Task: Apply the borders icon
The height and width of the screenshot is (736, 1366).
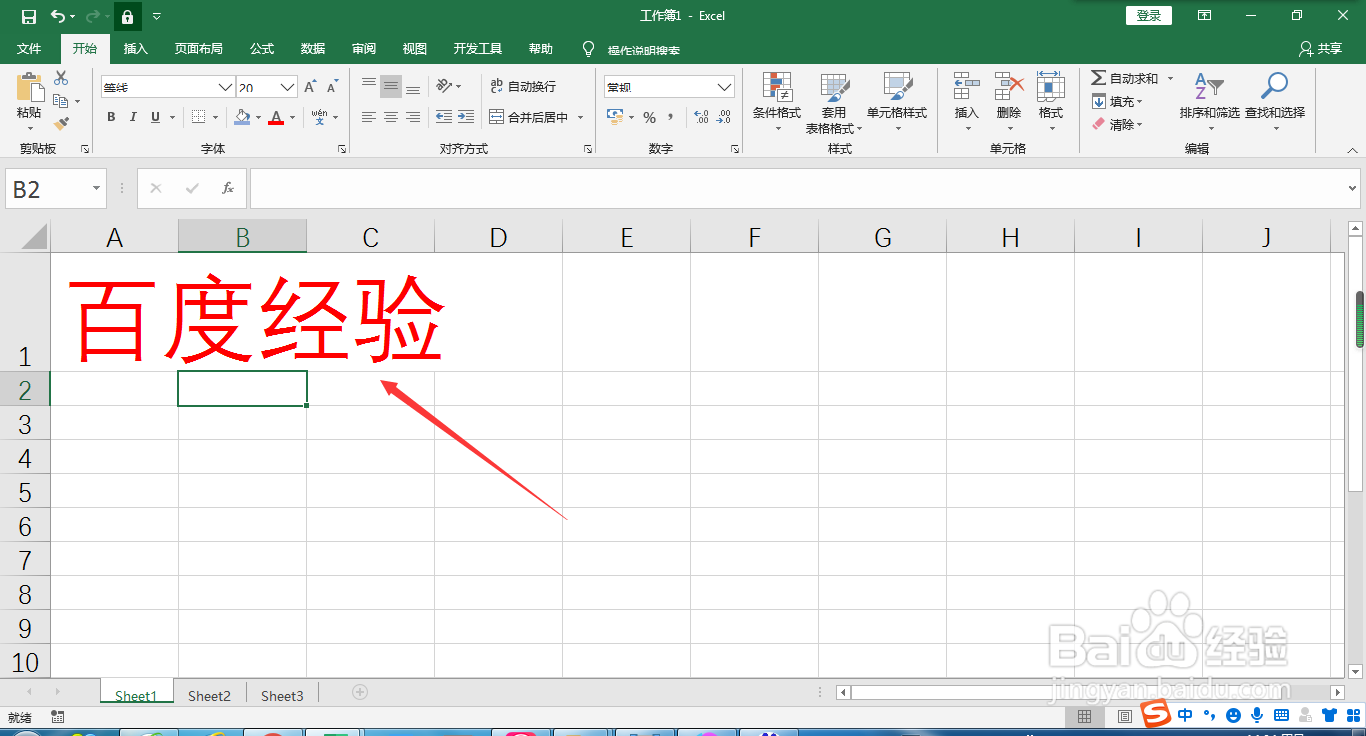Action: point(199,117)
